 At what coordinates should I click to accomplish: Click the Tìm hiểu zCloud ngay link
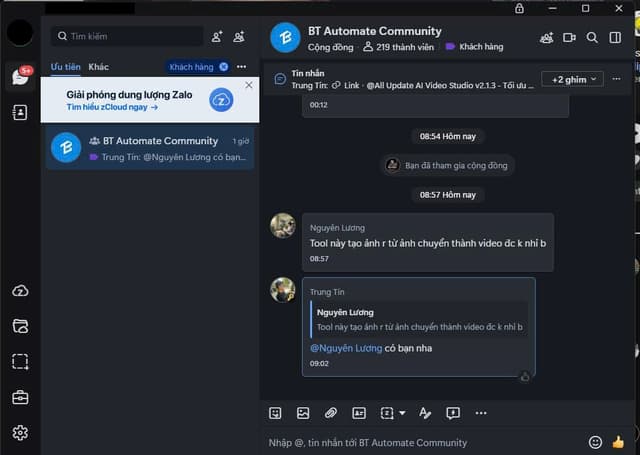tap(112, 107)
